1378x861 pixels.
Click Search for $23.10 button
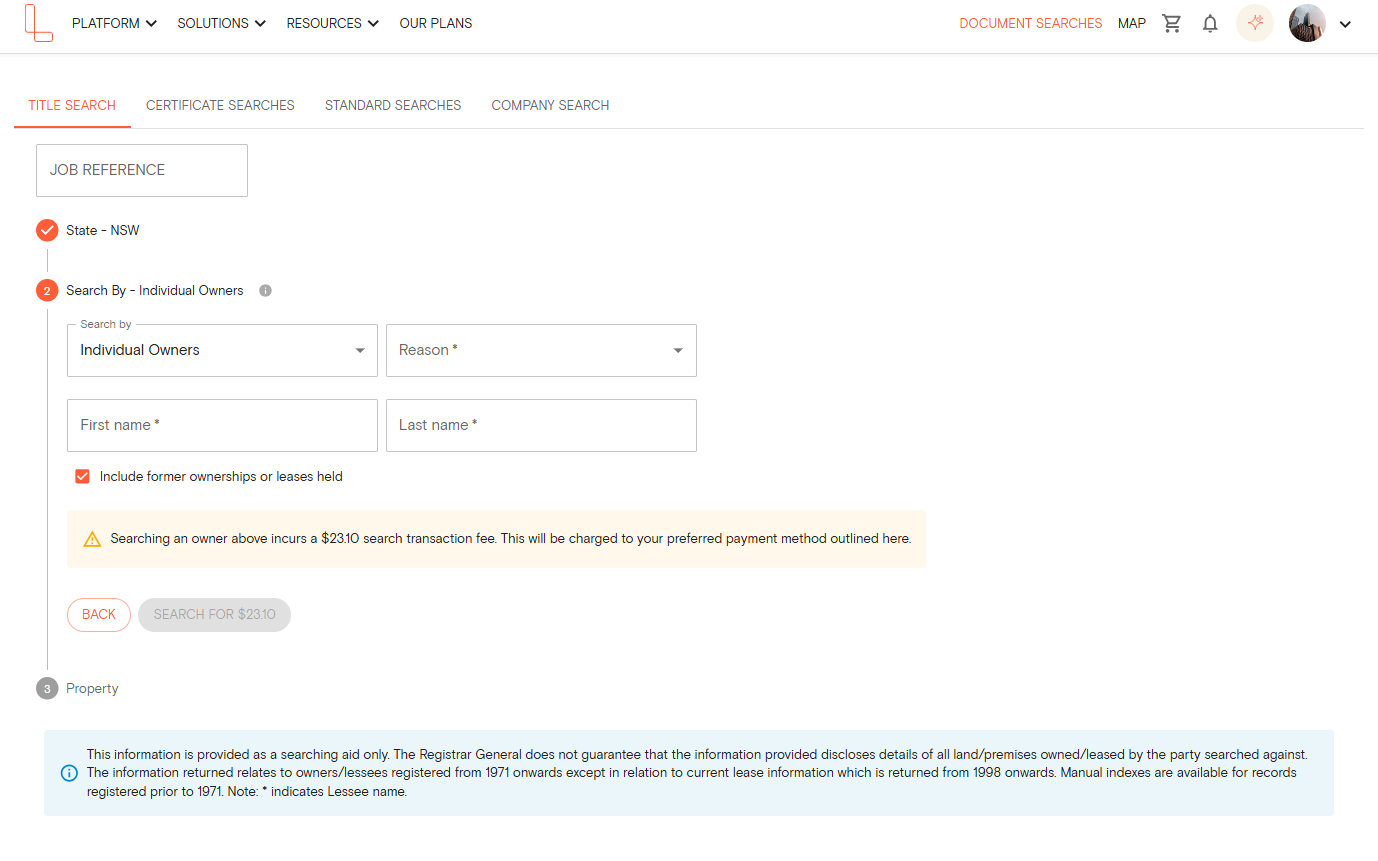[x=214, y=615]
